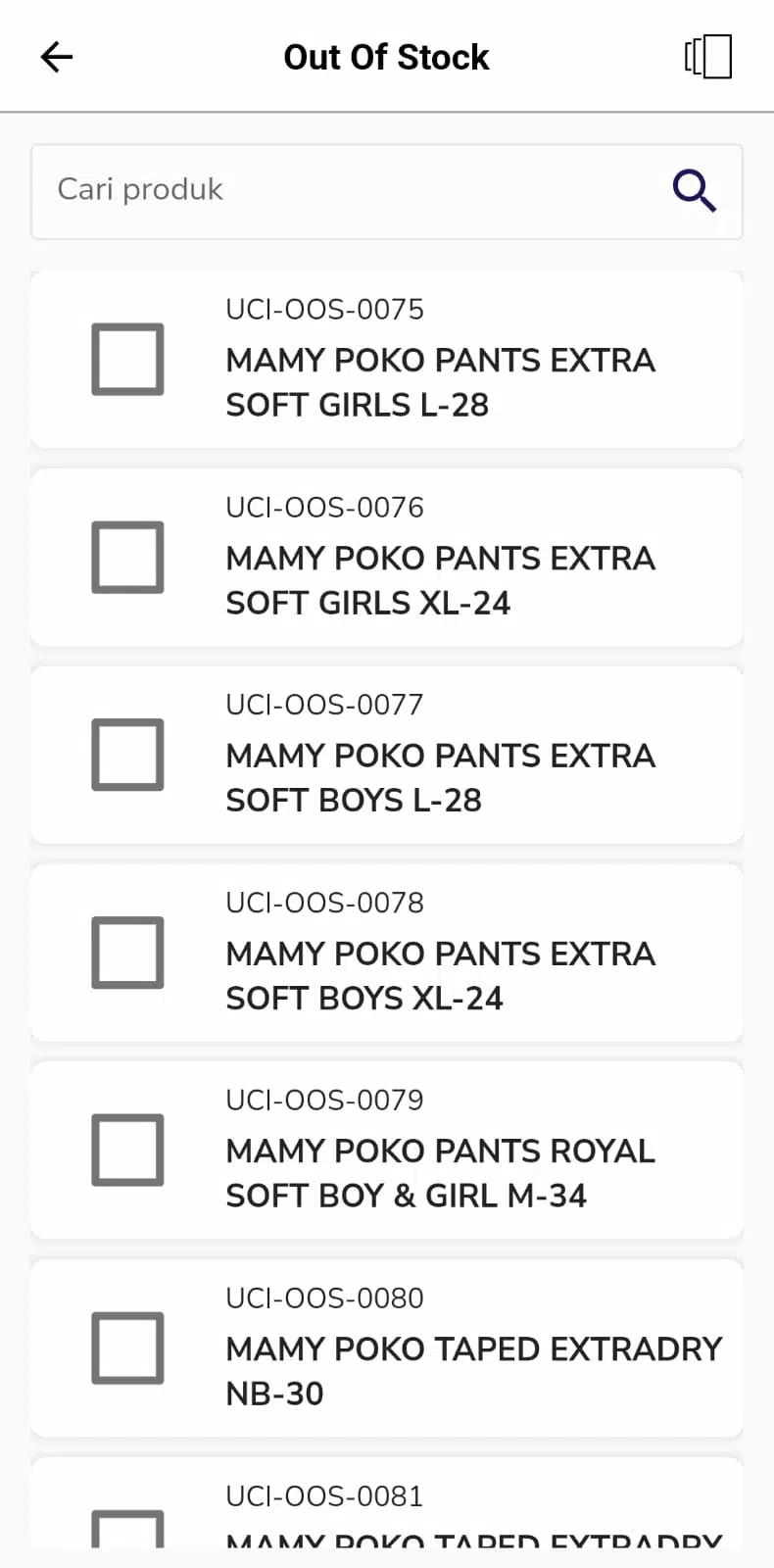Viewport: 774px width, 1568px height.
Task: Tap Extra Soft Girls XL-24 product name
Action: point(440,580)
